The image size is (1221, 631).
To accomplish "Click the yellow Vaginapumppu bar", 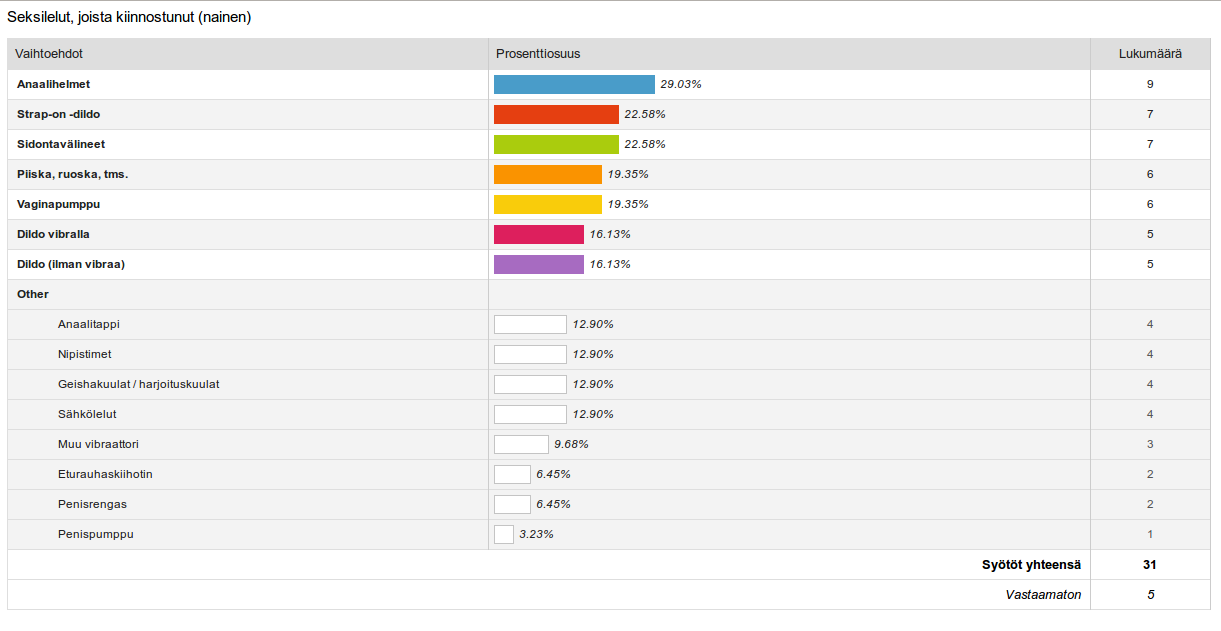I will (547, 205).
